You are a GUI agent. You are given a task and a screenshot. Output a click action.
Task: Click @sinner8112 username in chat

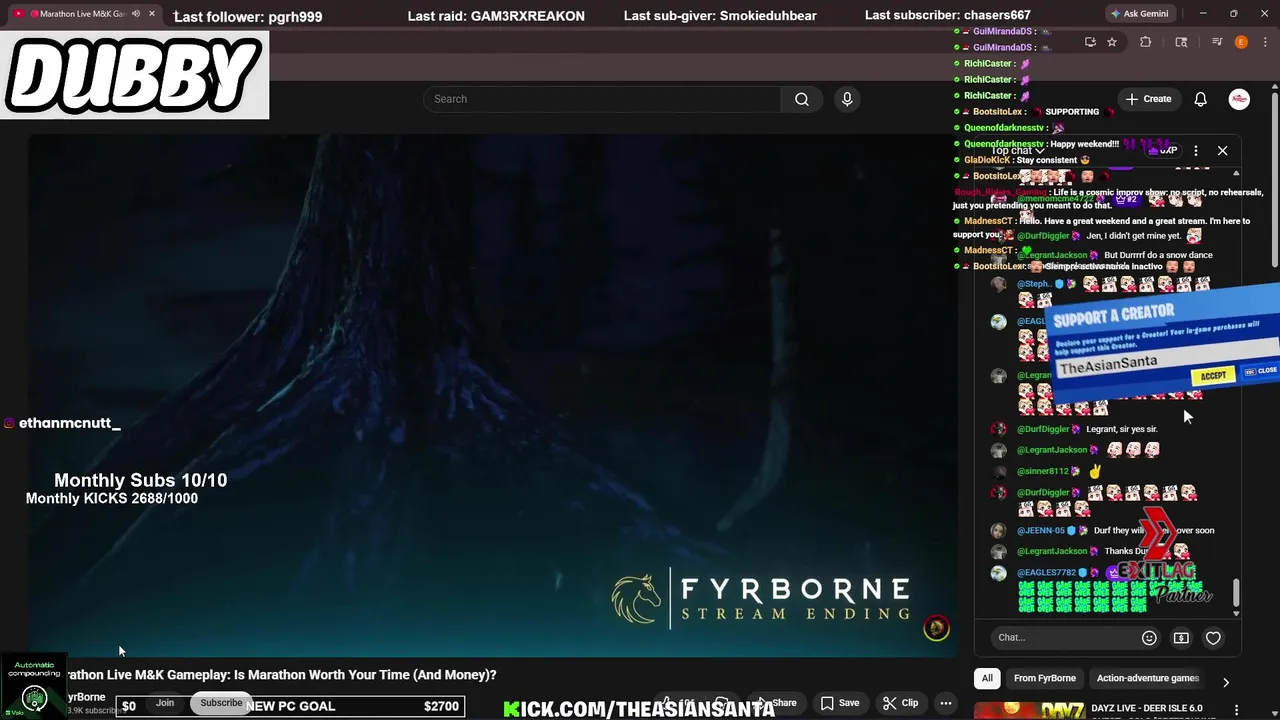[1043, 471]
